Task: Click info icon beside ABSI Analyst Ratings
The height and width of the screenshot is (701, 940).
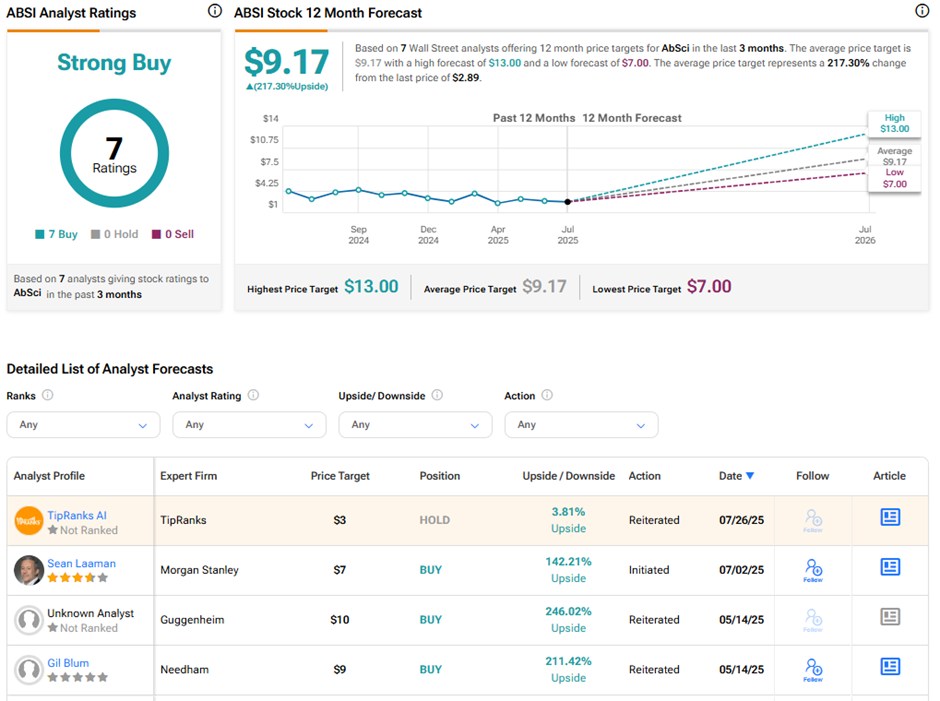Action: (214, 11)
